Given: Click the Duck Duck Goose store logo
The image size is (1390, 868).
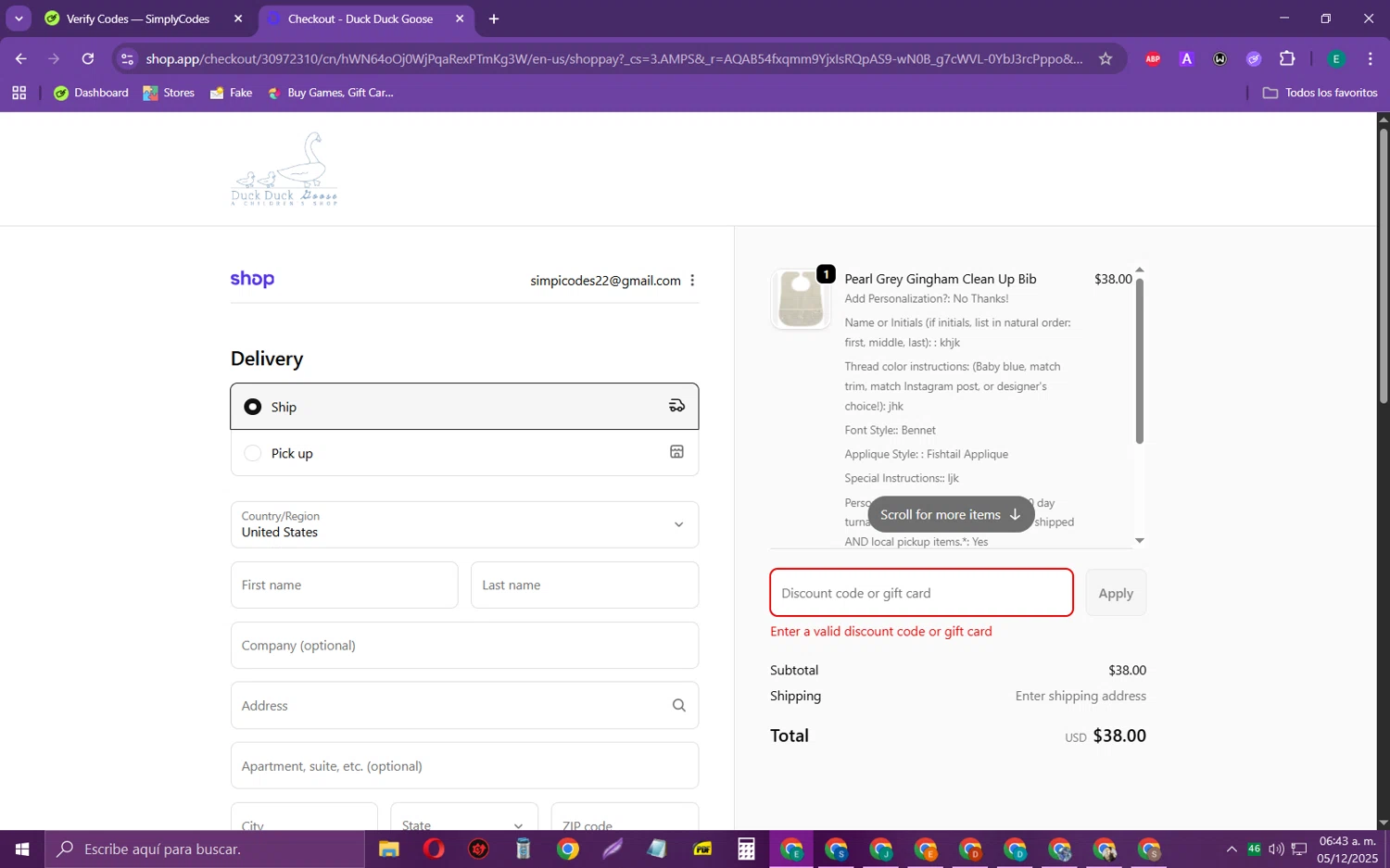Looking at the screenshot, I should click(284, 169).
